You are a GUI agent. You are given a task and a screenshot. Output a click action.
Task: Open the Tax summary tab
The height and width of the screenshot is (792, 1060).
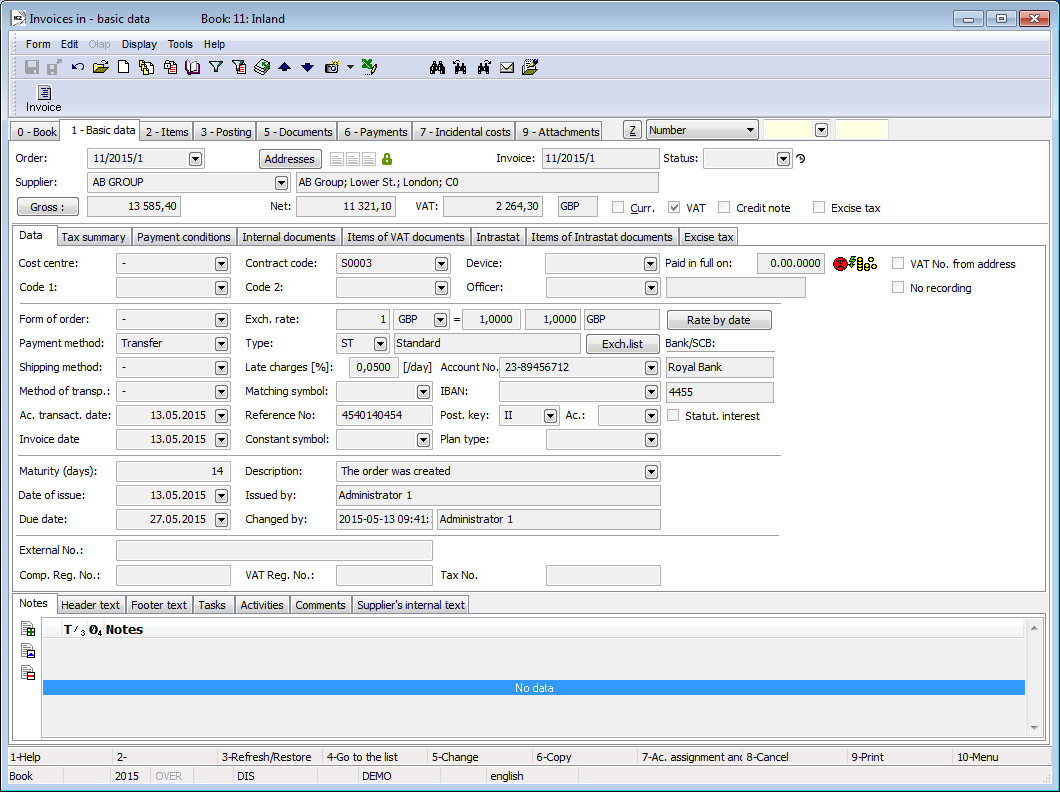click(x=94, y=237)
